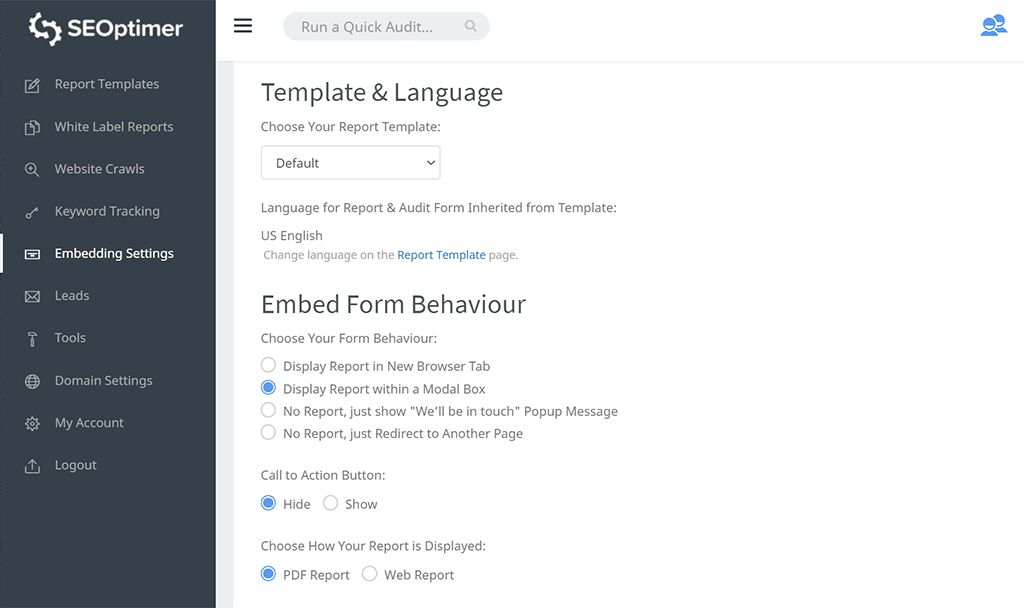This screenshot has width=1024, height=608.
Task: Select the Web Report display option
Action: coord(370,575)
